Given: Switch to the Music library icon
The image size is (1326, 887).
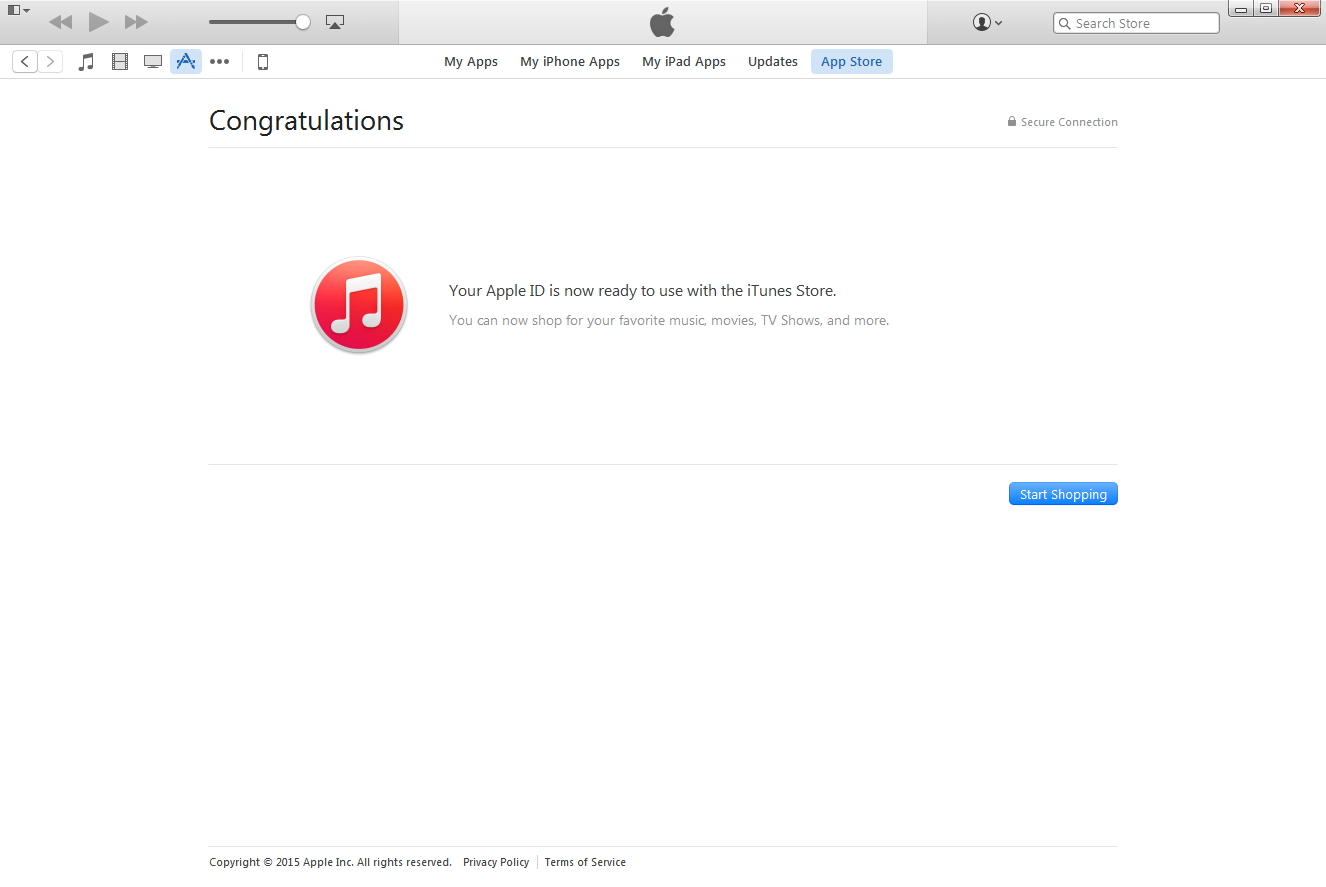Looking at the screenshot, I should pyautogui.click(x=87, y=62).
